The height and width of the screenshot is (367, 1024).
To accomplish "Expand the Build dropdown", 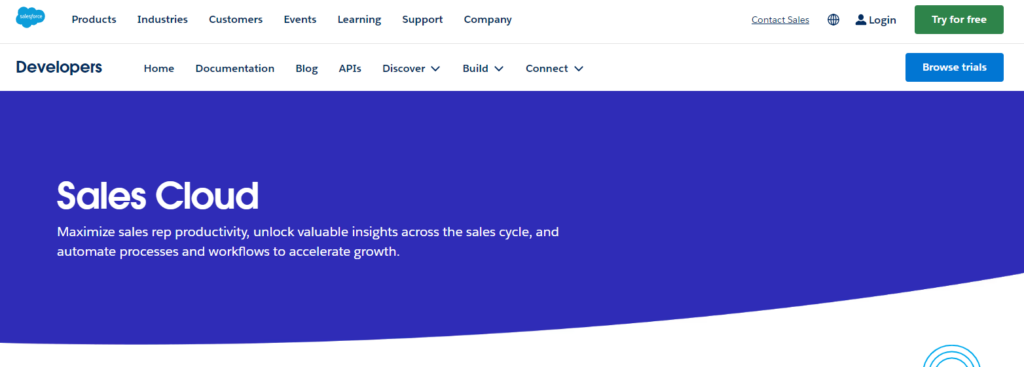I will click(x=483, y=69).
